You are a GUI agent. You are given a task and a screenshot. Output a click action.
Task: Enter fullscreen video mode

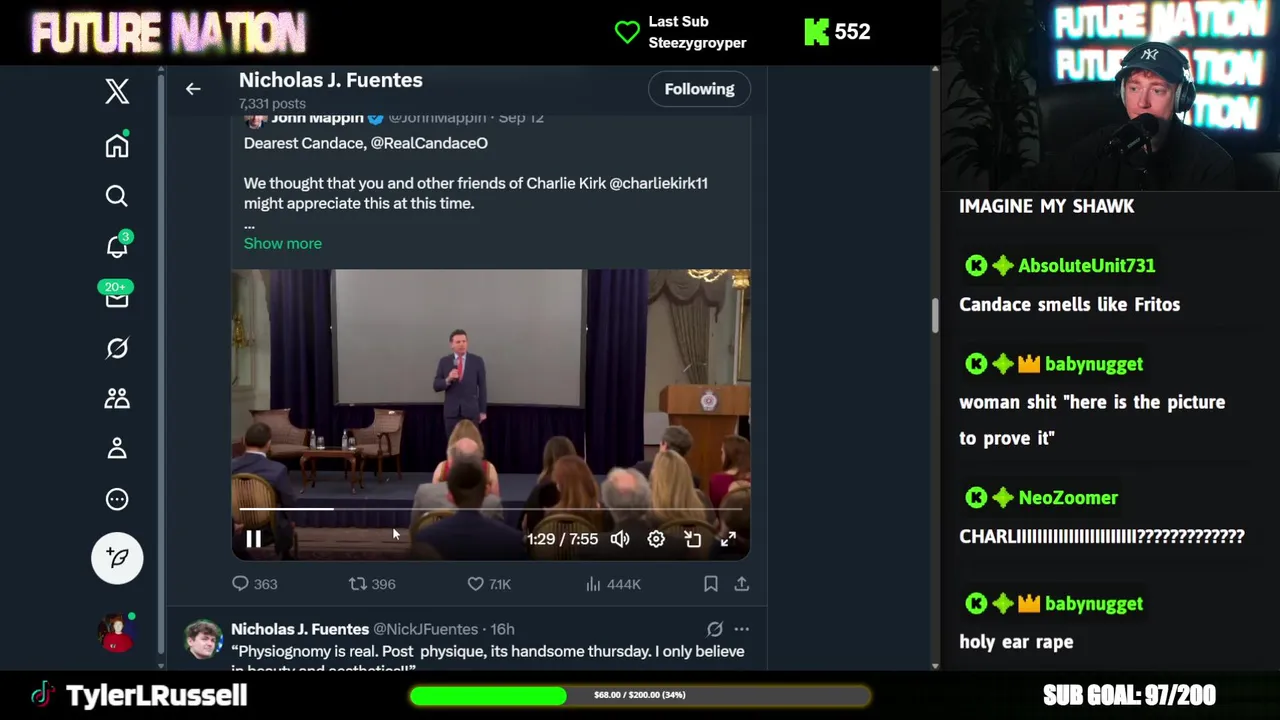(x=728, y=539)
